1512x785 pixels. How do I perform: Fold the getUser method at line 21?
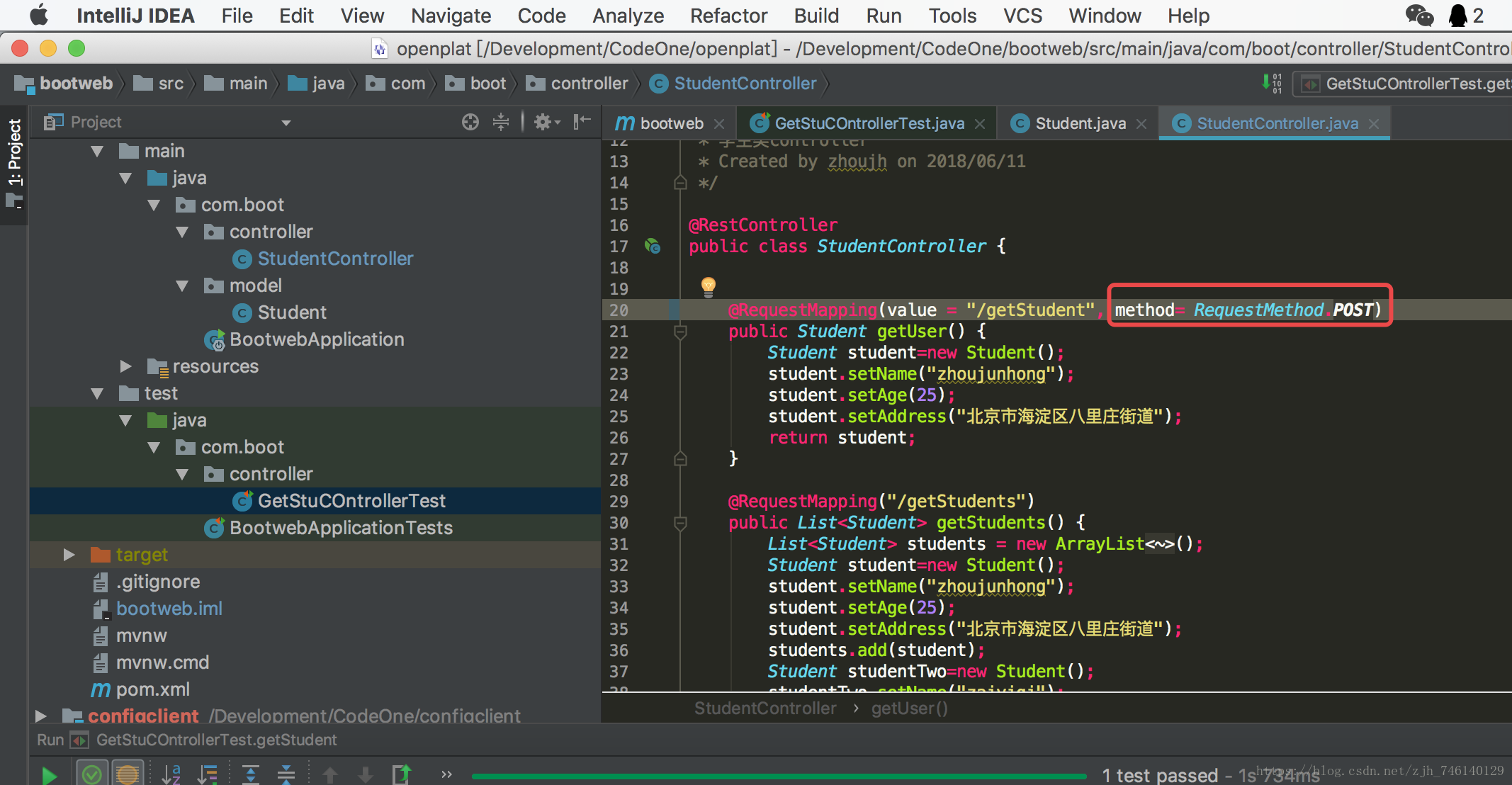pos(680,332)
